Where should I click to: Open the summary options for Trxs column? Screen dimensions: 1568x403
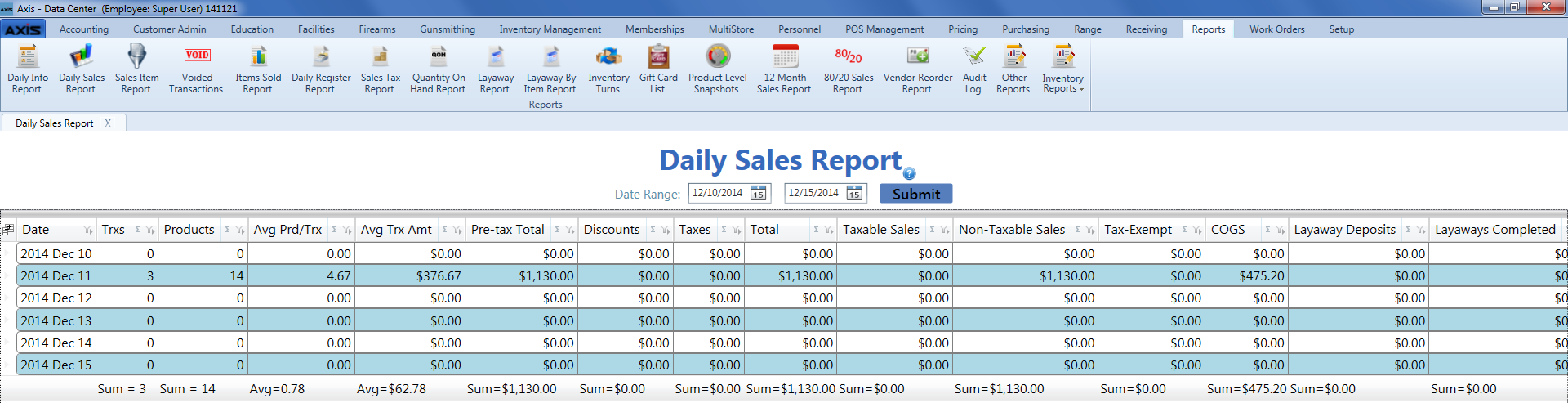[x=137, y=230]
